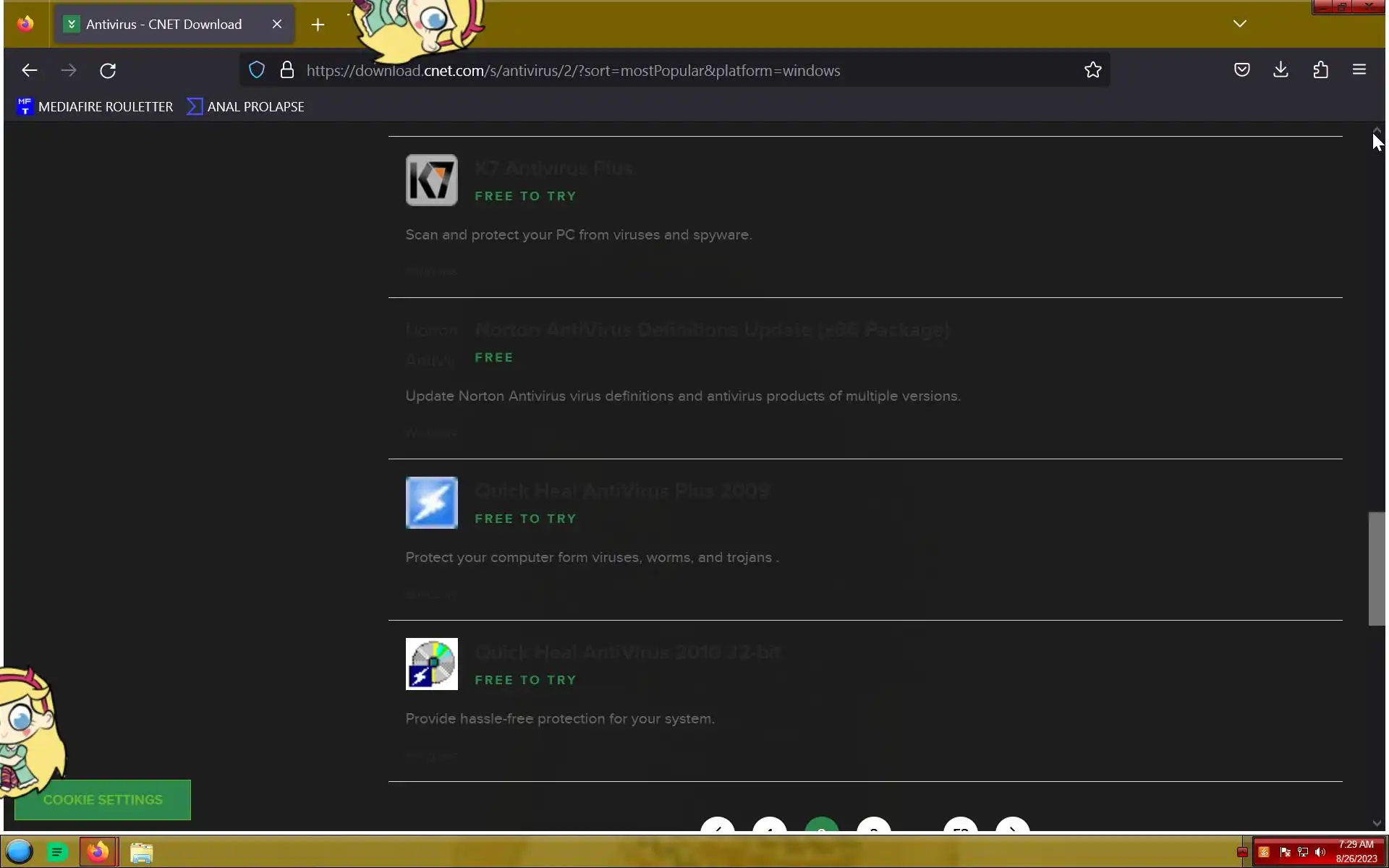Open the file explorer taskbar icon
The height and width of the screenshot is (868, 1389).
(x=141, y=853)
